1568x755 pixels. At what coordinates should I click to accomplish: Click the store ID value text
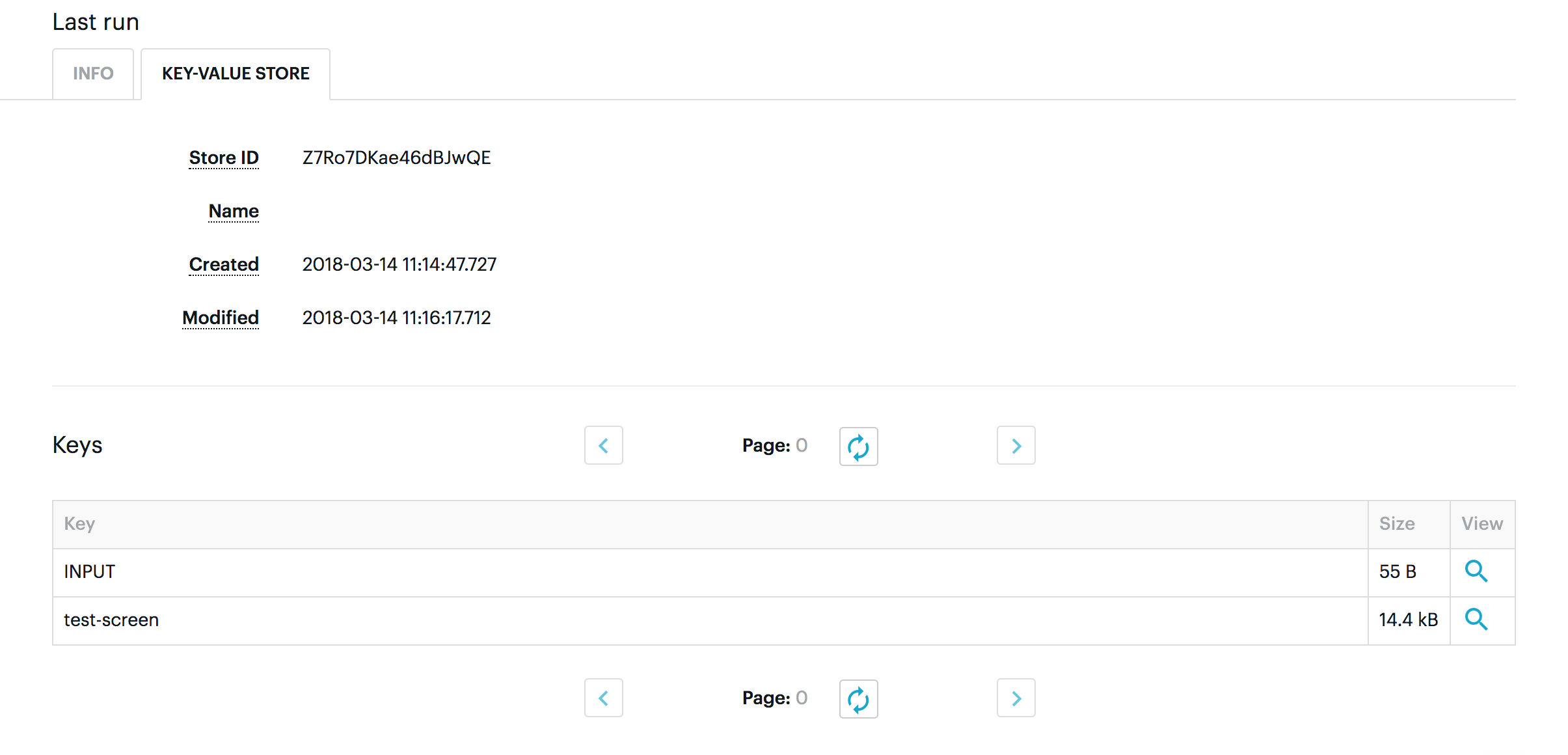(396, 158)
